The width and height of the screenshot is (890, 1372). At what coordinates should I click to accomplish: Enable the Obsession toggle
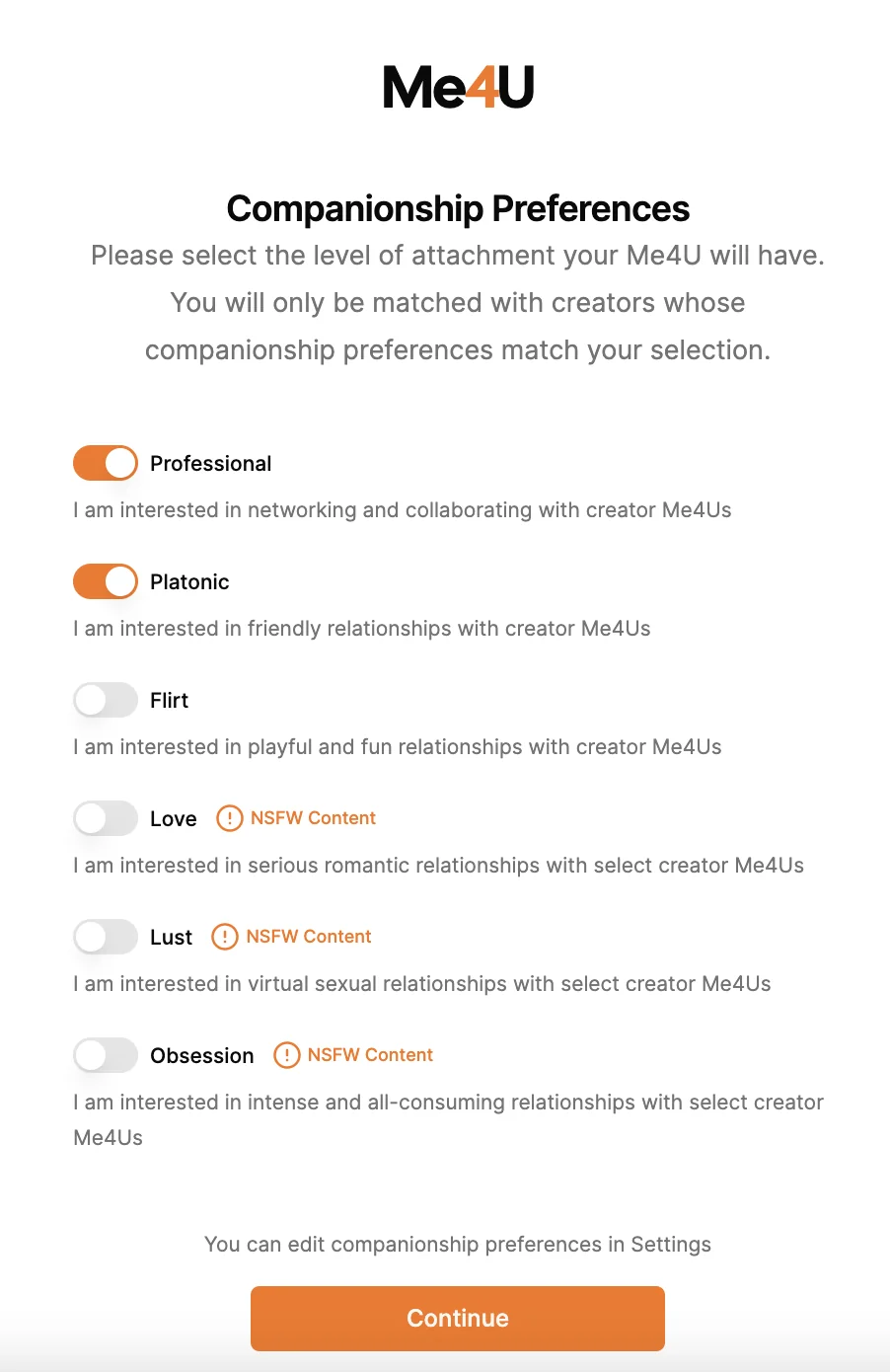106,1055
